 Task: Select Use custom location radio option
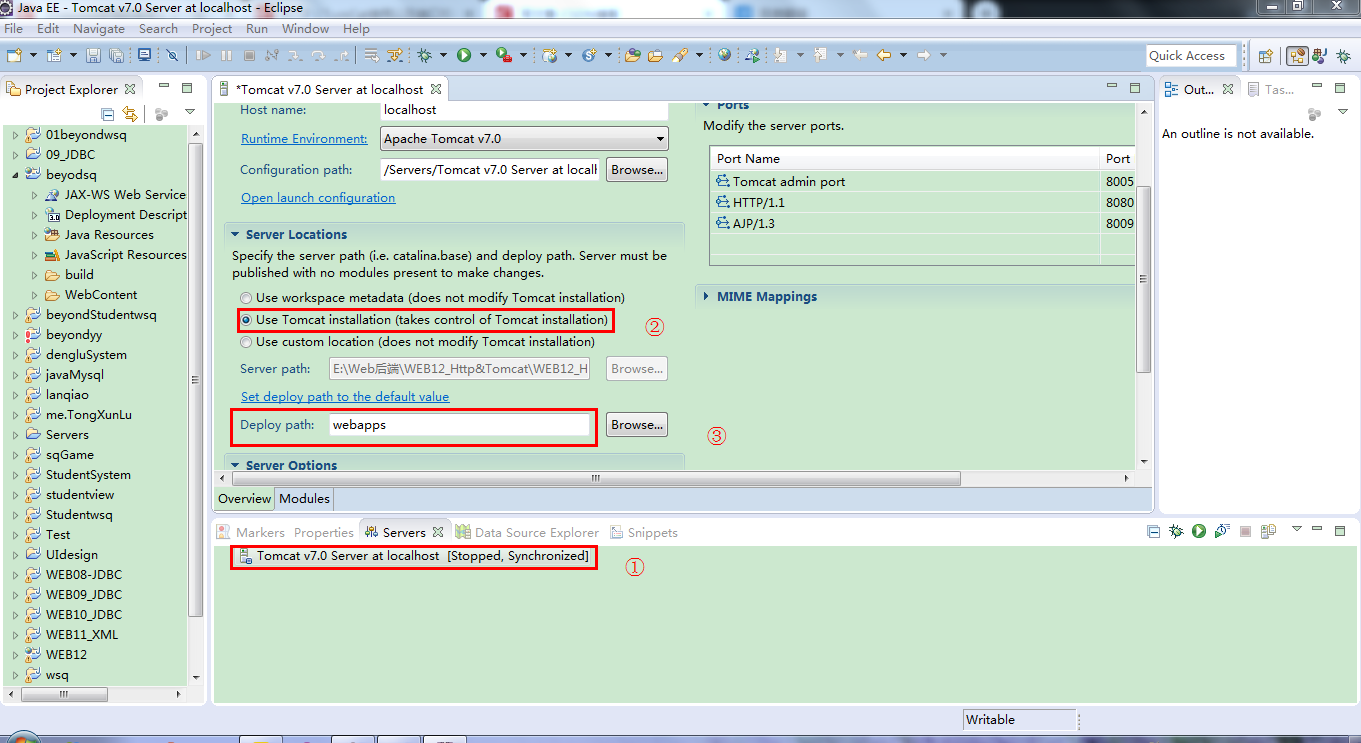(246, 342)
